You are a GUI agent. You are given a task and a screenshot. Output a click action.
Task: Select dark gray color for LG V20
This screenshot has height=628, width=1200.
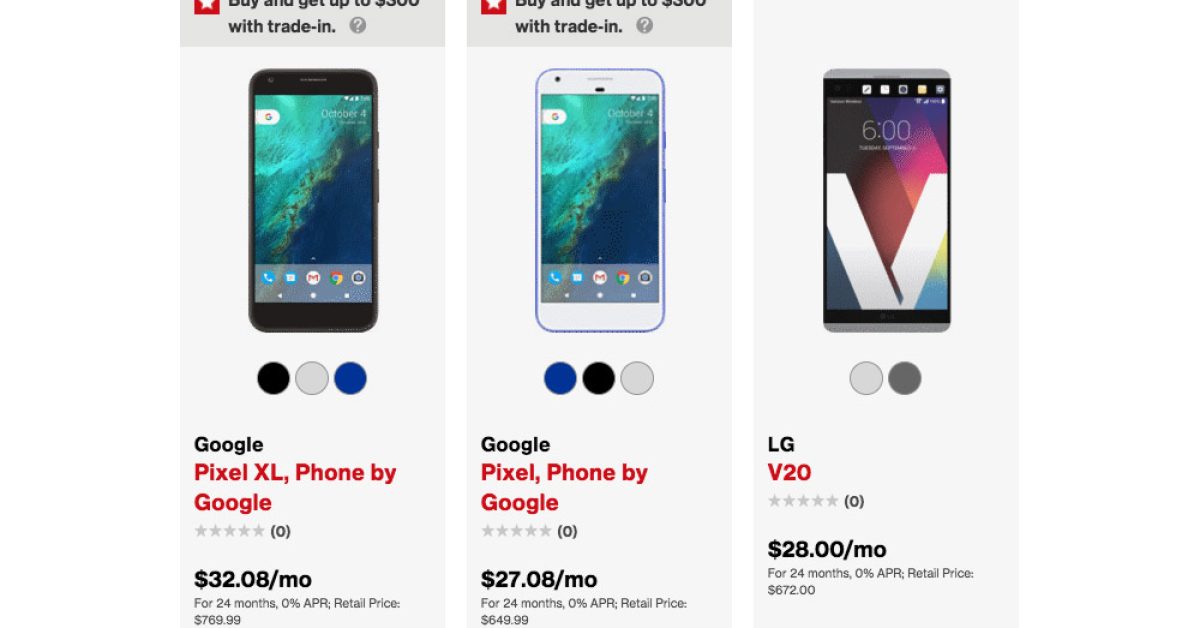(x=904, y=378)
